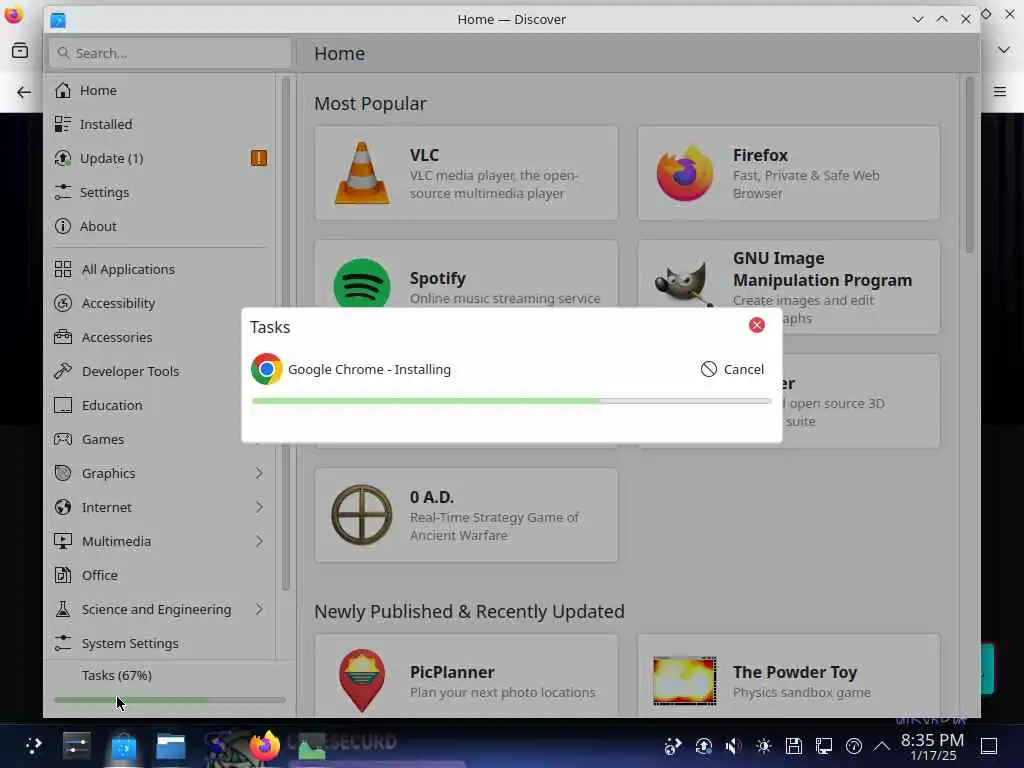This screenshot has height=768, width=1024.
Task: Open the file manager from taskbar
Action: coord(170,746)
